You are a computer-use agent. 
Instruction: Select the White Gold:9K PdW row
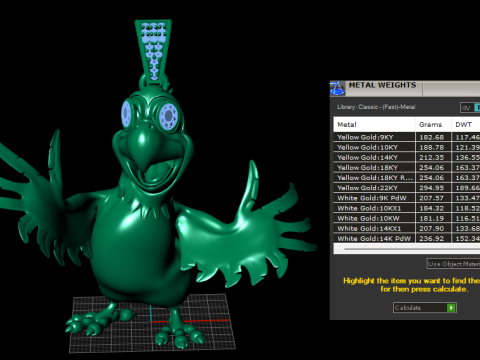coord(407,198)
